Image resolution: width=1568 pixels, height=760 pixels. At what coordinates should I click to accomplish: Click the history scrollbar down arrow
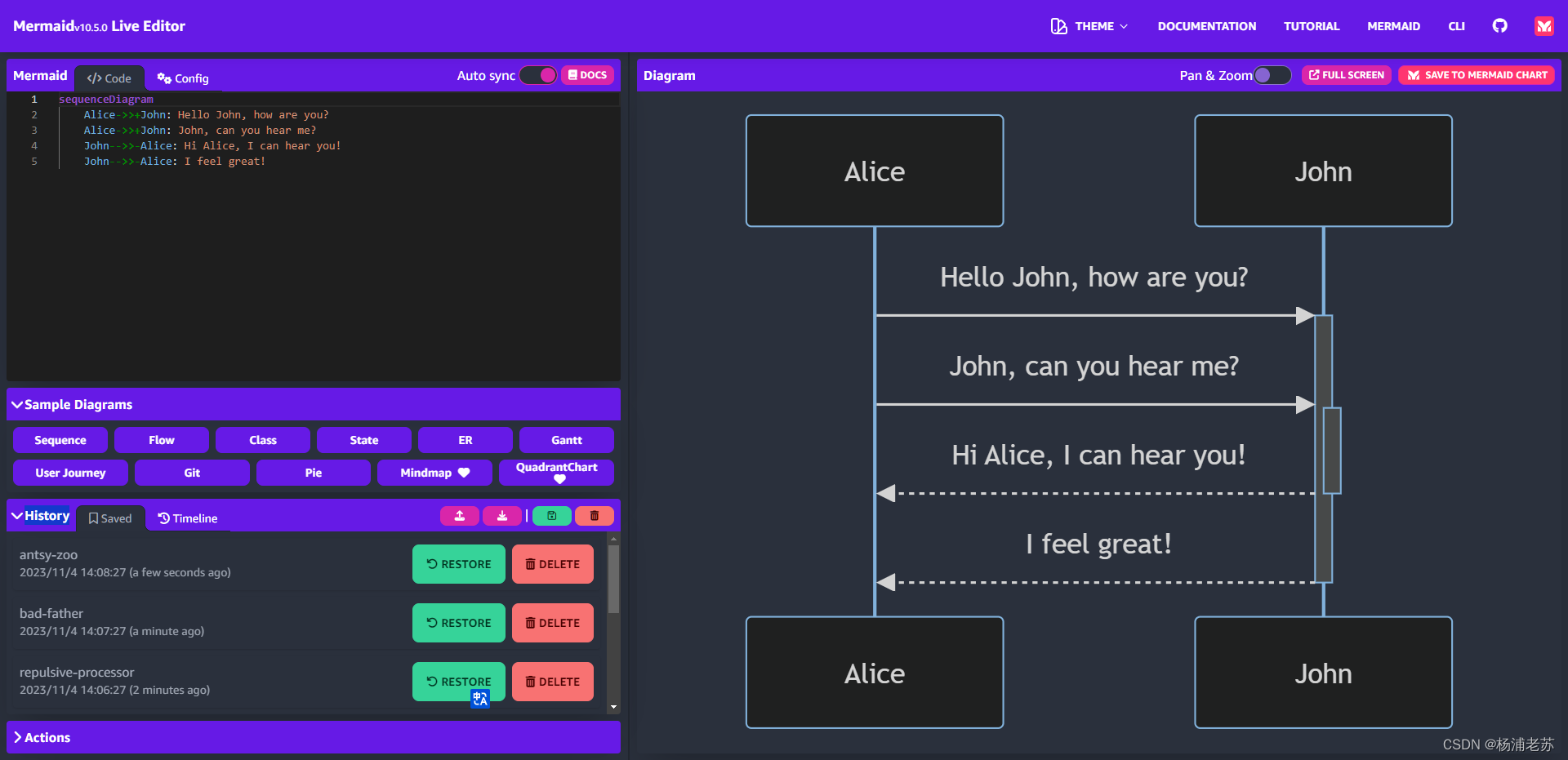(613, 707)
